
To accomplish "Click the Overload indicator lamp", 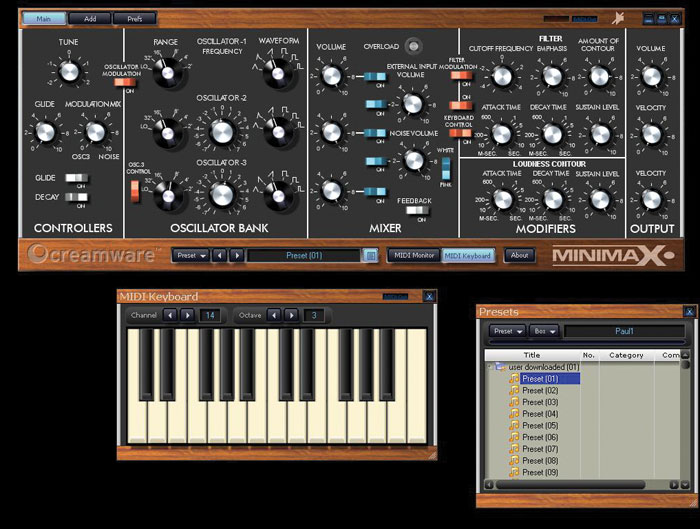I will 414,46.
